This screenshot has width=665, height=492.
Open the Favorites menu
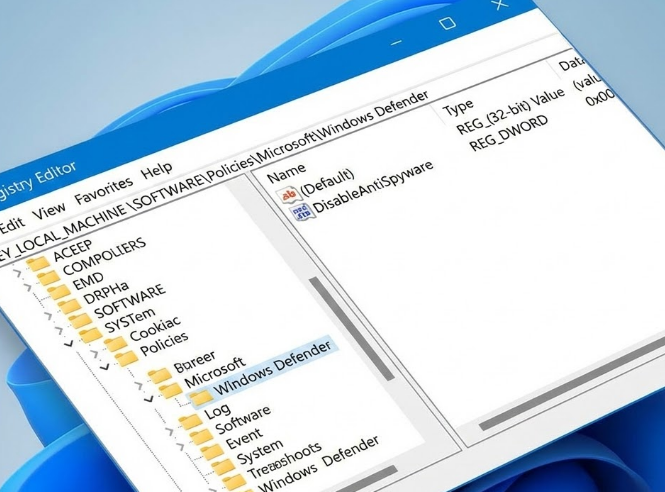(x=104, y=190)
